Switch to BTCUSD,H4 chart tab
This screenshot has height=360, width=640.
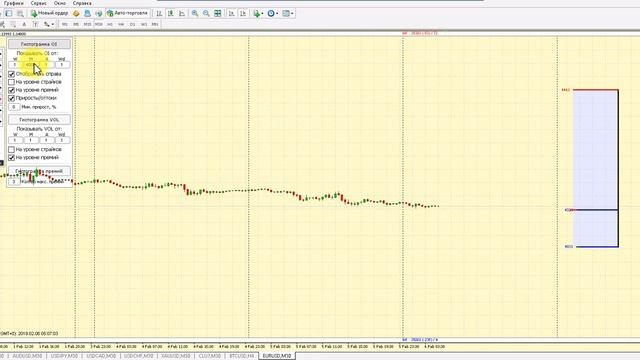click(x=242, y=356)
